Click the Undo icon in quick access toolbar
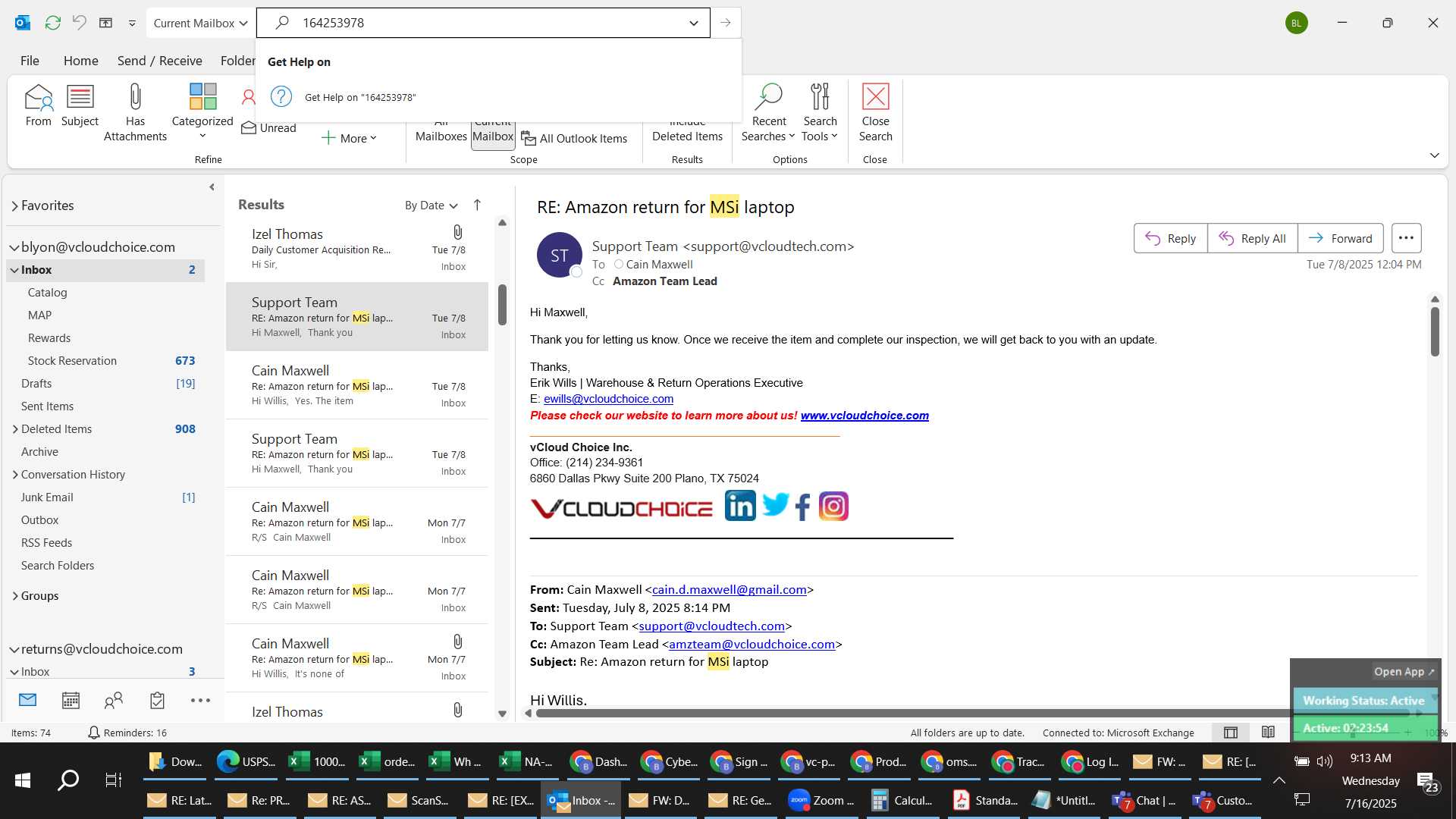The width and height of the screenshot is (1456, 819). (79, 23)
